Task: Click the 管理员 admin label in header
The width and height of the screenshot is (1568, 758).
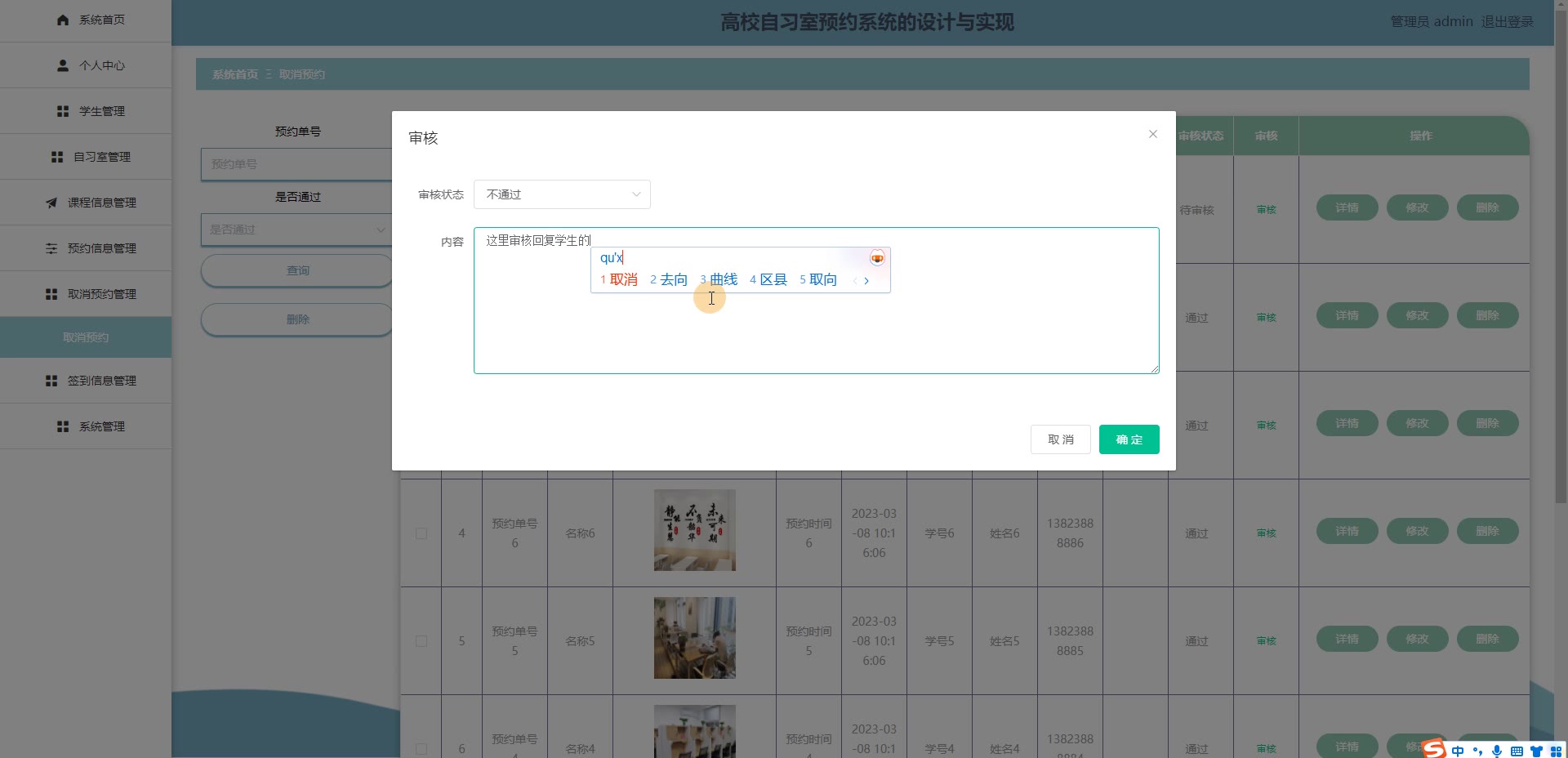Action: pos(1432,22)
